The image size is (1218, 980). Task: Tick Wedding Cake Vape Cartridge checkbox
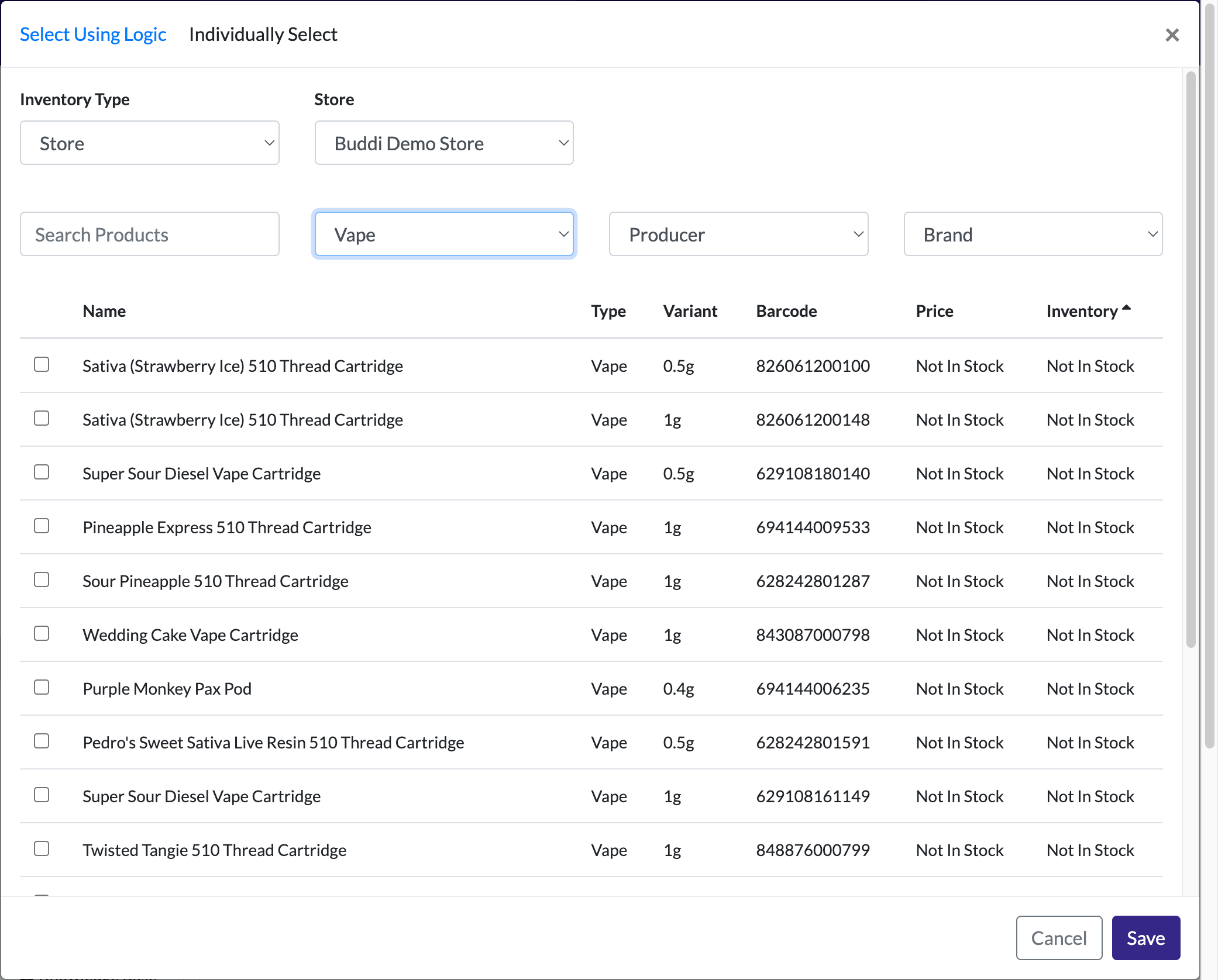42,633
